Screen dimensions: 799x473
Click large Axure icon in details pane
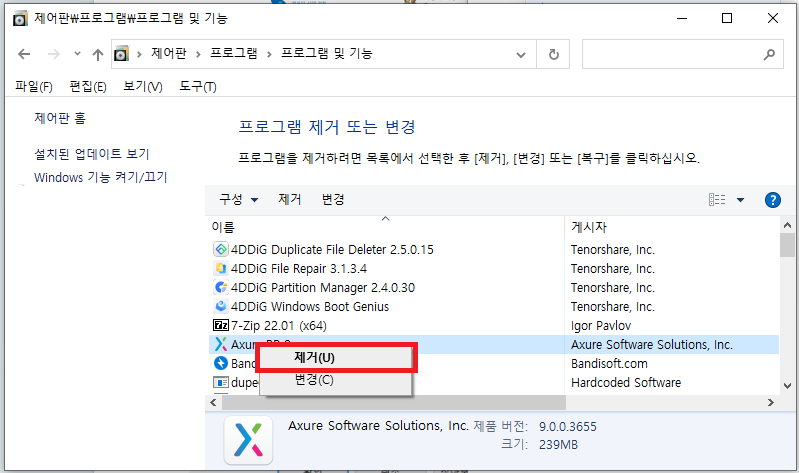click(x=248, y=440)
